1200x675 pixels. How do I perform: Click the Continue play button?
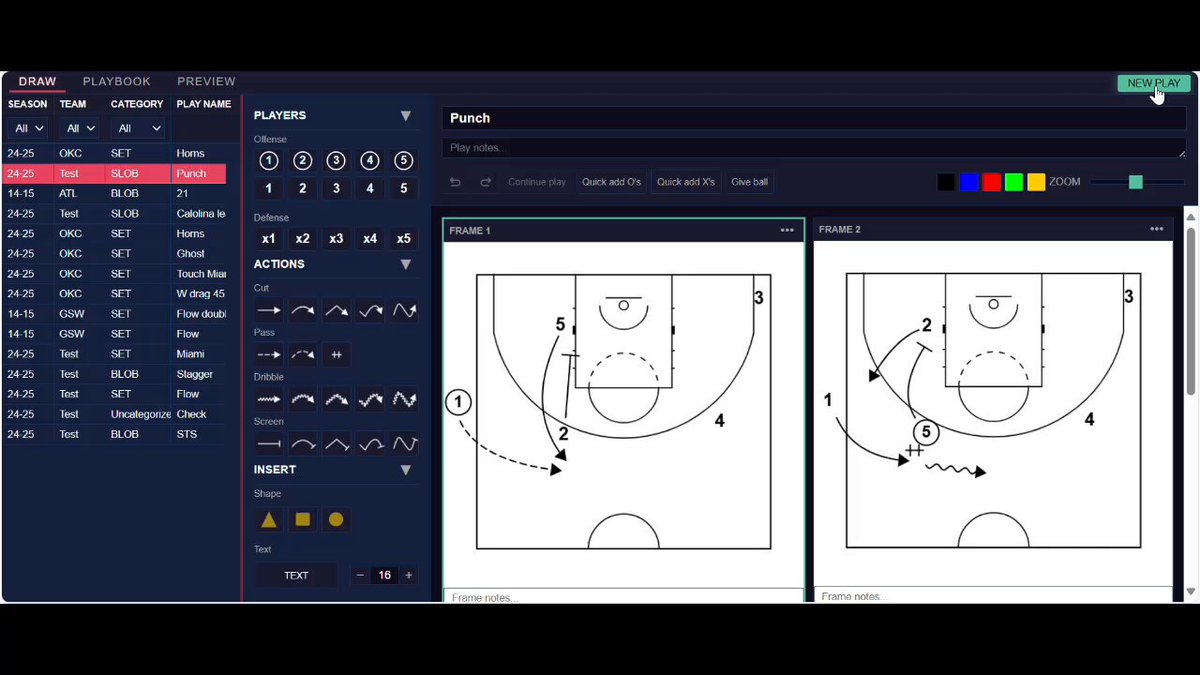pos(537,182)
